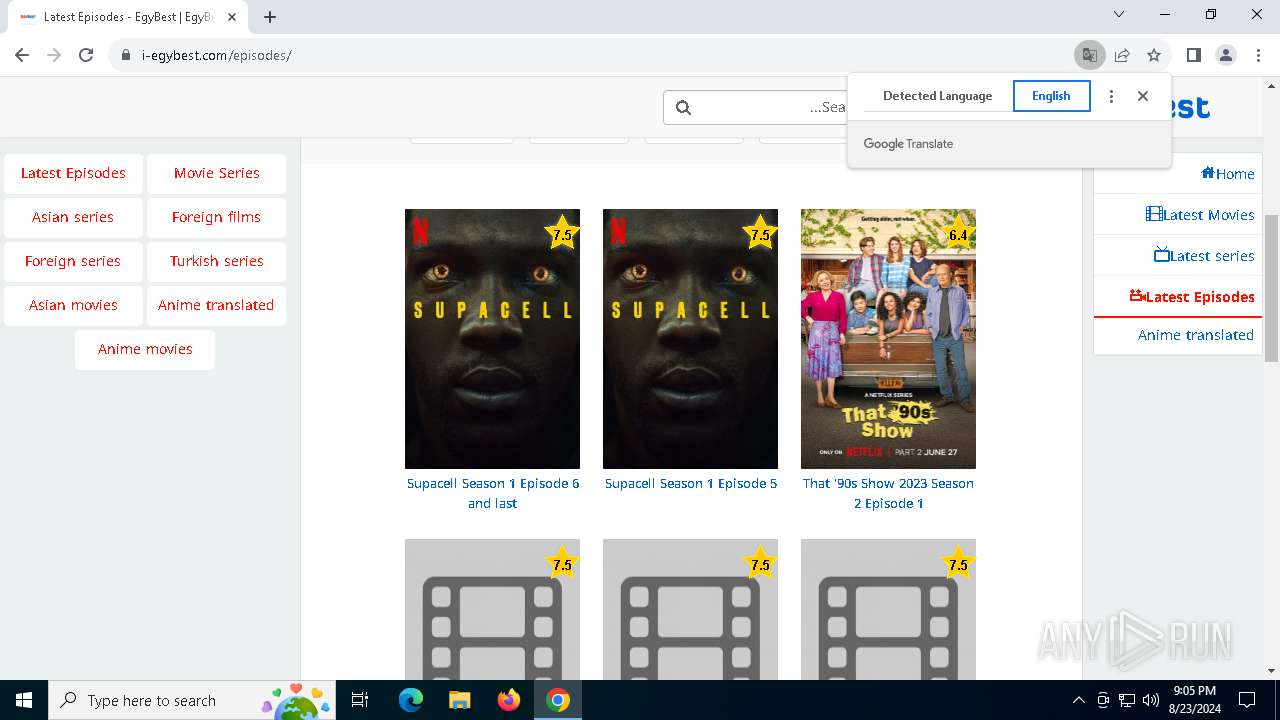Viewport: 1280px width, 720px height.
Task: Bookmark this page with the star icon
Action: pyautogui.click(x=1154, y=55)
